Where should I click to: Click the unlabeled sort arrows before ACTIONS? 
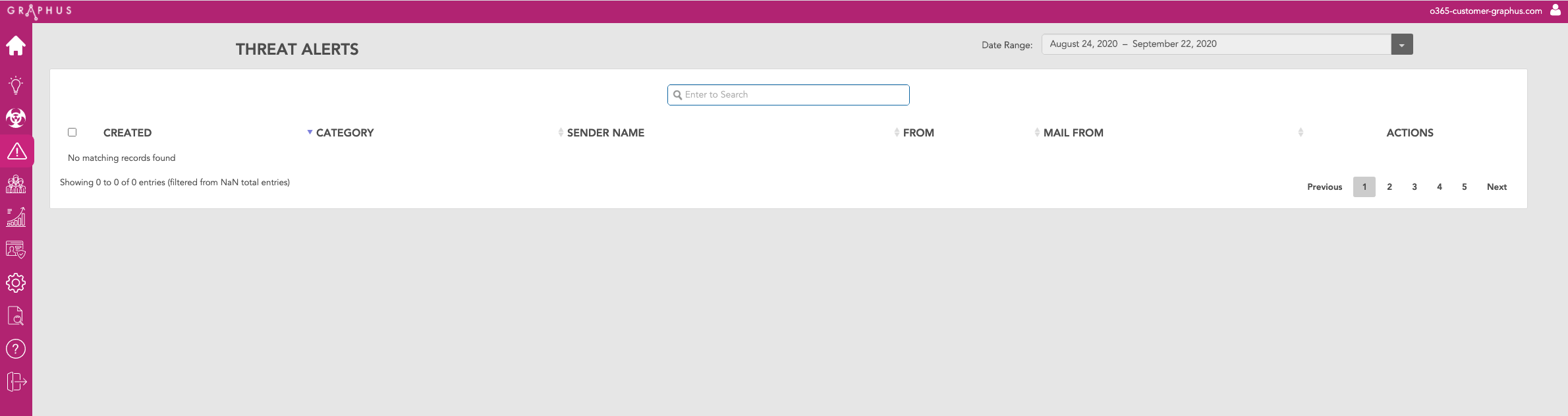(1301, 133)
